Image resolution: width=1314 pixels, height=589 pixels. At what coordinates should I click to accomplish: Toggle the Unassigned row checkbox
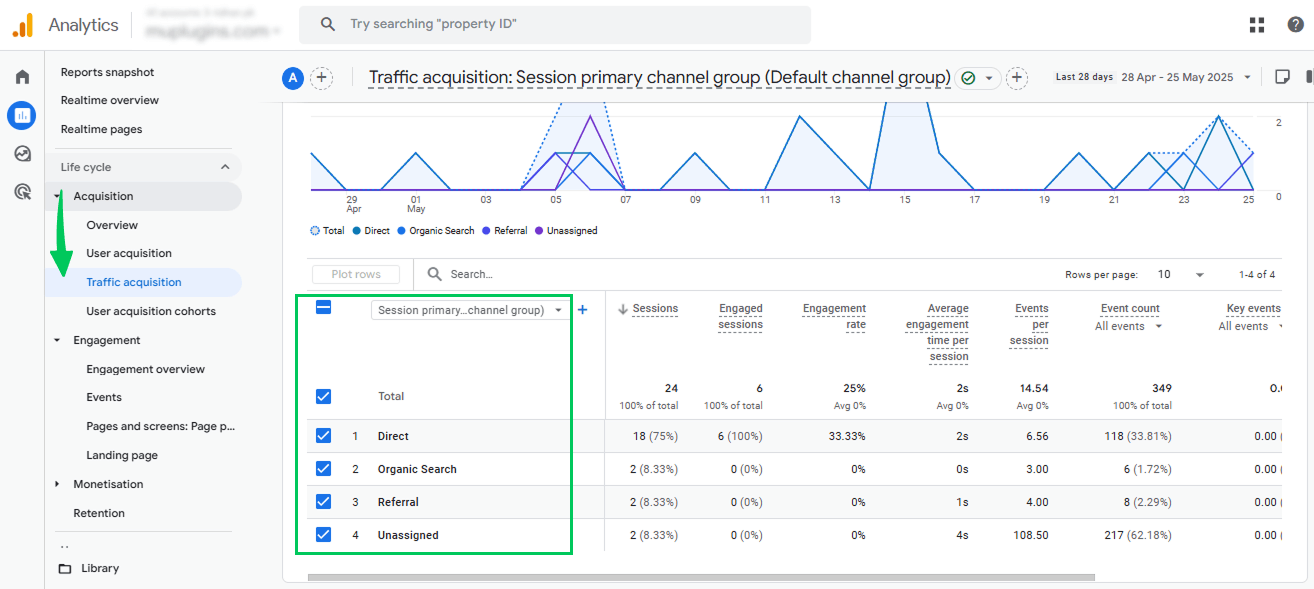pyautogui.click(x=323, y=535)
